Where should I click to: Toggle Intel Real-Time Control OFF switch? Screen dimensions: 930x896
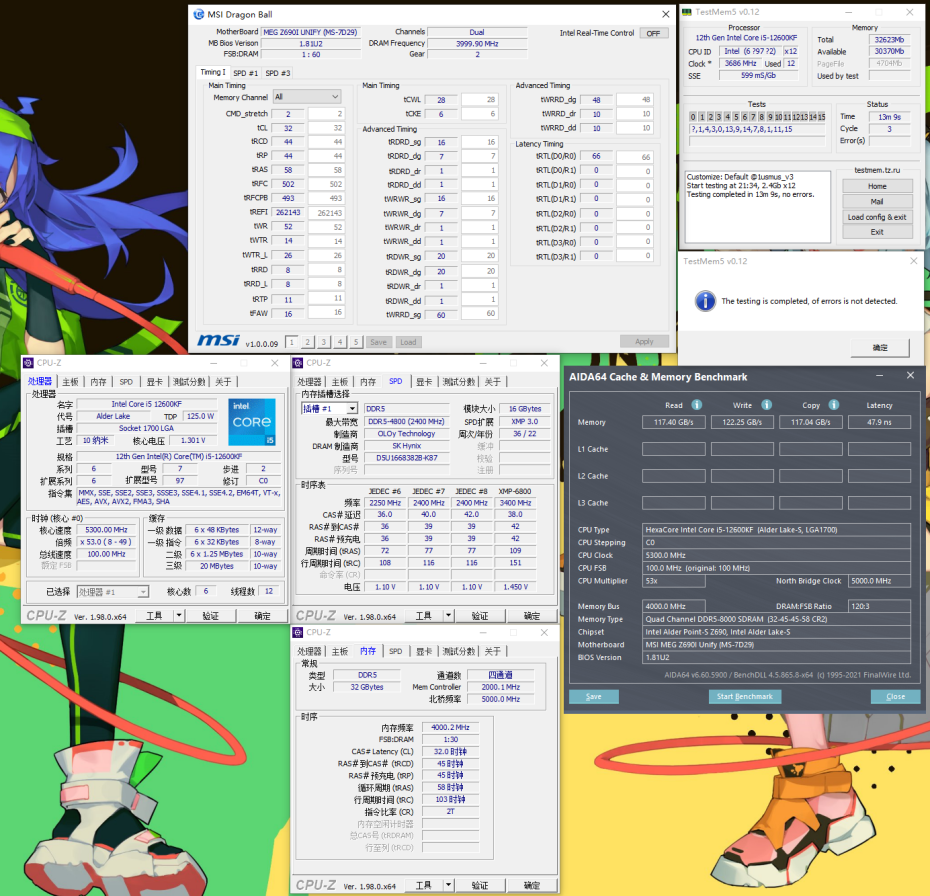point(654,33)
